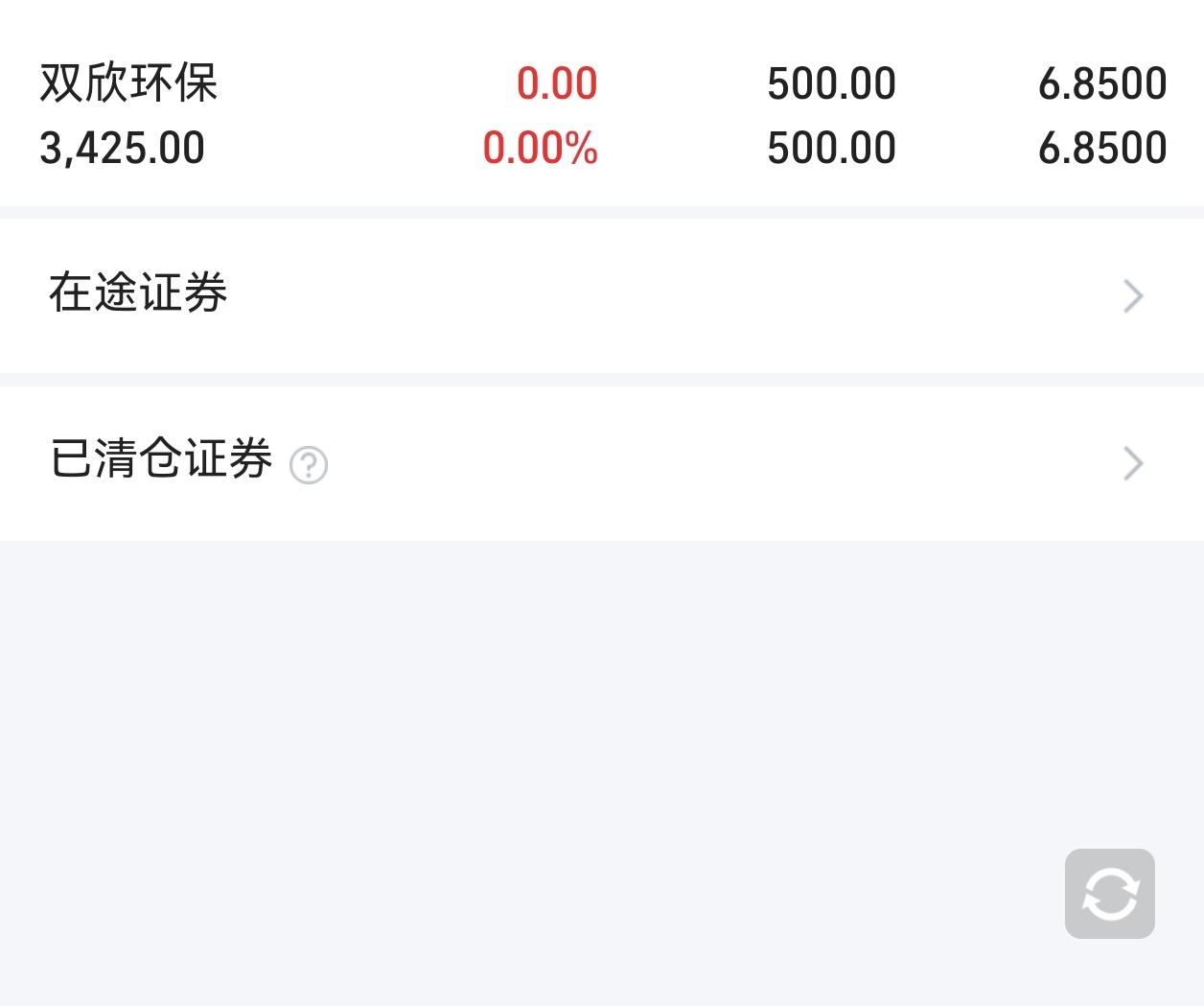
Task: Click the circular arrows inside refresh button
Action: [x=1109, y=894]
